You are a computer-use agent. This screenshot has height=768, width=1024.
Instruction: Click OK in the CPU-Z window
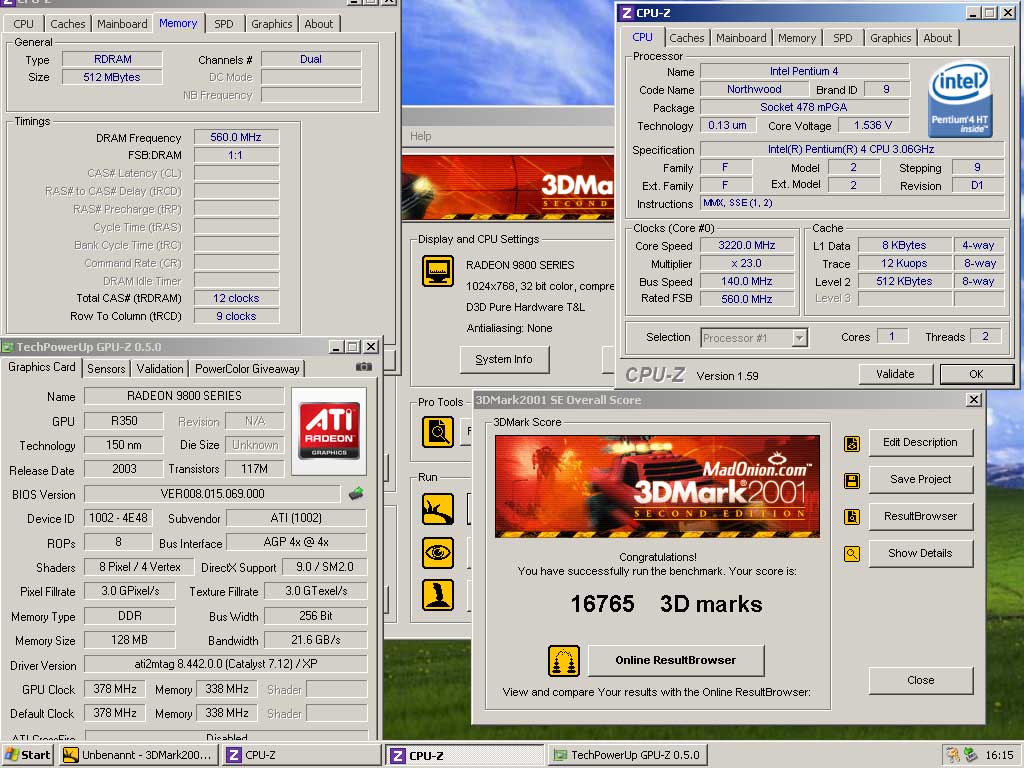pos(976,374)
